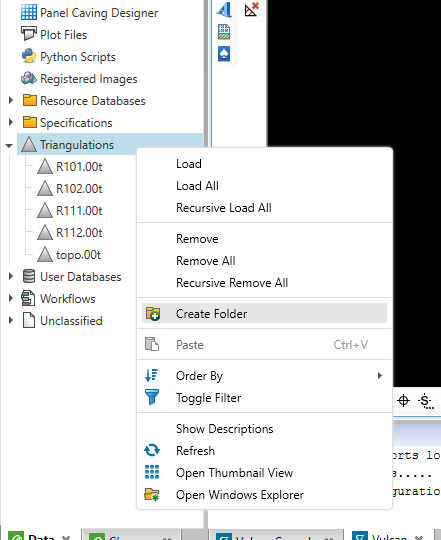Expand the Unclassified node arrow
Viewport: 441px width, 540px height.
coord(11,321)
